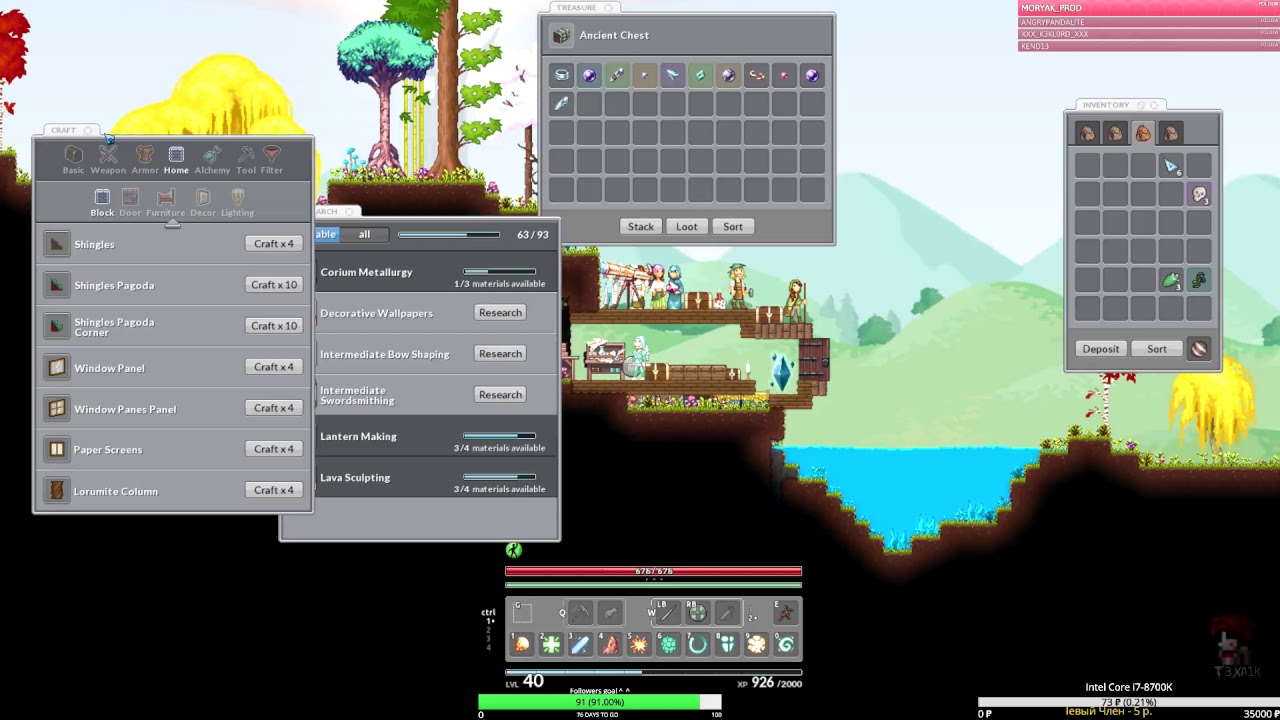The height and width of the screenshot is (720, 1280).
Task: Sort the inventory items
Action: tap(1157, 349)
